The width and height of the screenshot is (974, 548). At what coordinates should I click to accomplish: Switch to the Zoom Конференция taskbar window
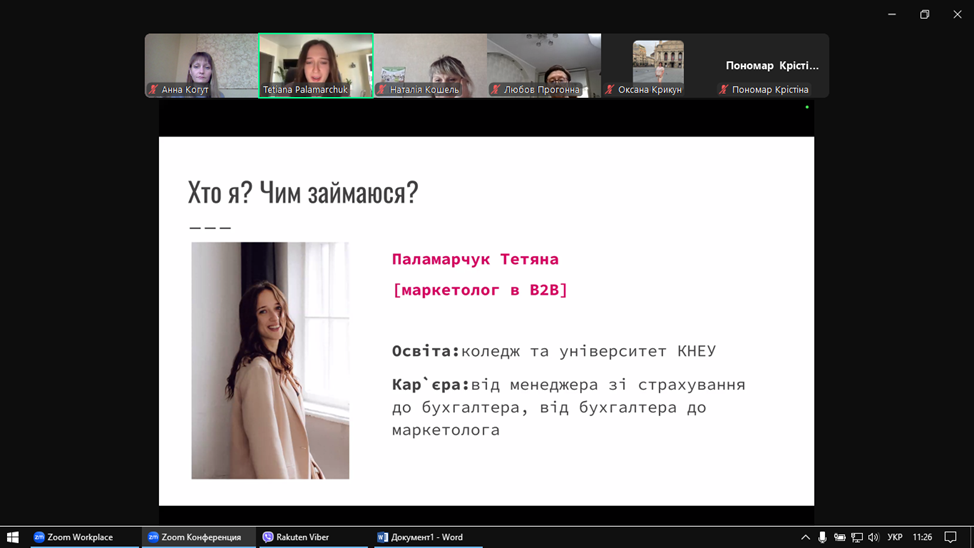pos(198,537)
